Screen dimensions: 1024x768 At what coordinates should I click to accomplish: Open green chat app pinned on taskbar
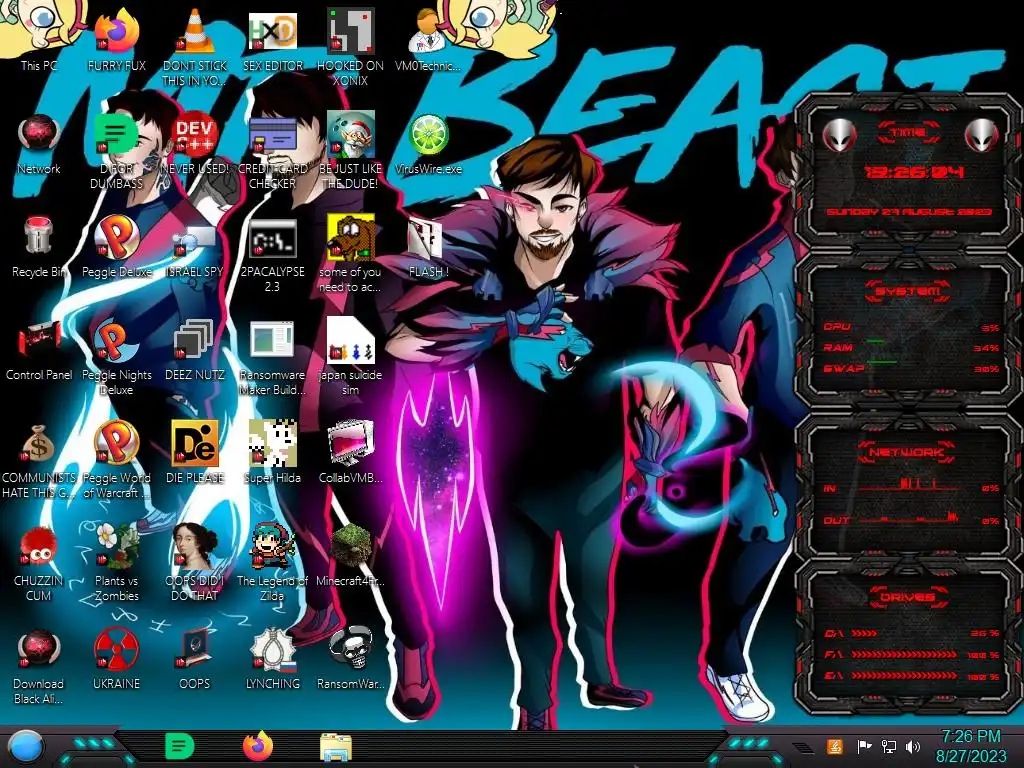tap(180, 746)
